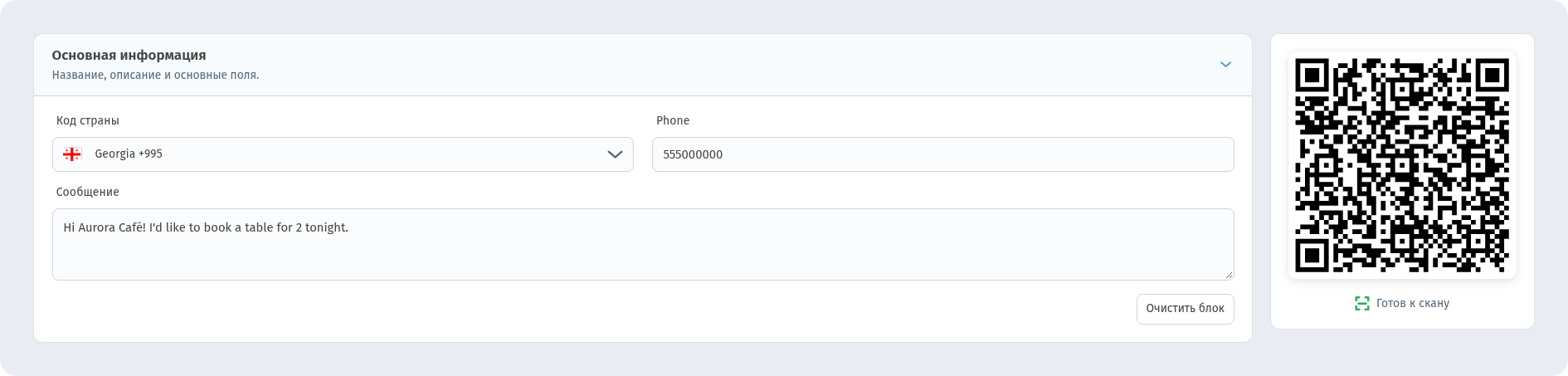This screenshot has width=1568, height=376.
Task: Click the Очистить блок button
Action: point(1185,309)
